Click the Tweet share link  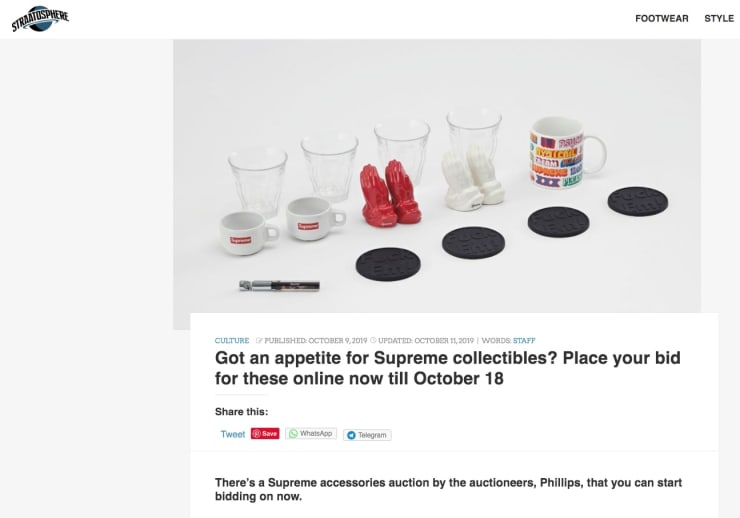click(233, 434)
